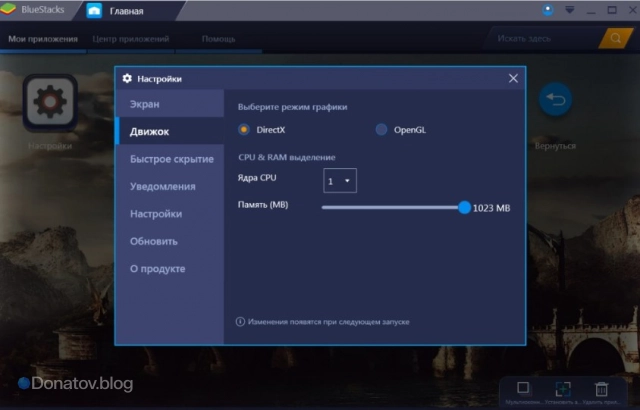Open the Настройки section in sidebar
This screenshot has height=410, width=640.
click(170, 213)
